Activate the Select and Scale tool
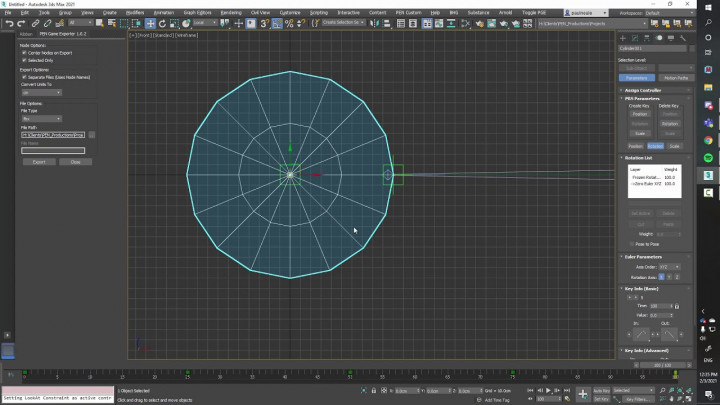Viewport: 720px width, 405px height. pyautogui.click(x=174, y=23)
